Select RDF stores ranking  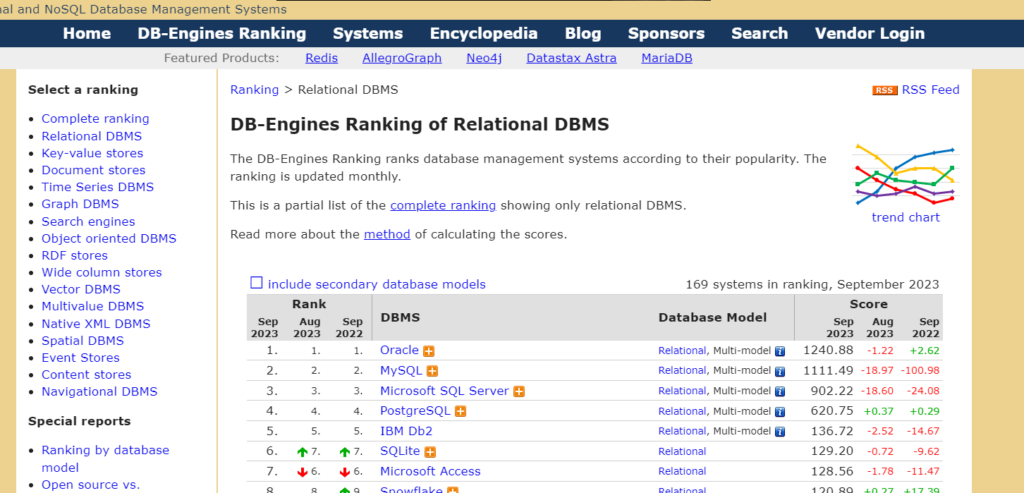pyautogui.click(x=74, y=256)
